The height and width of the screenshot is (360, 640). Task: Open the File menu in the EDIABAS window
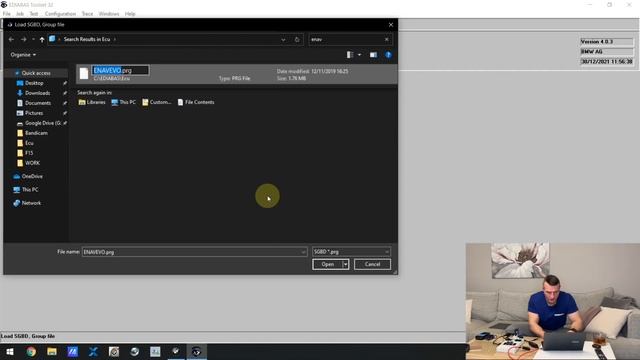pyautogui.click(x=7, y=14)
